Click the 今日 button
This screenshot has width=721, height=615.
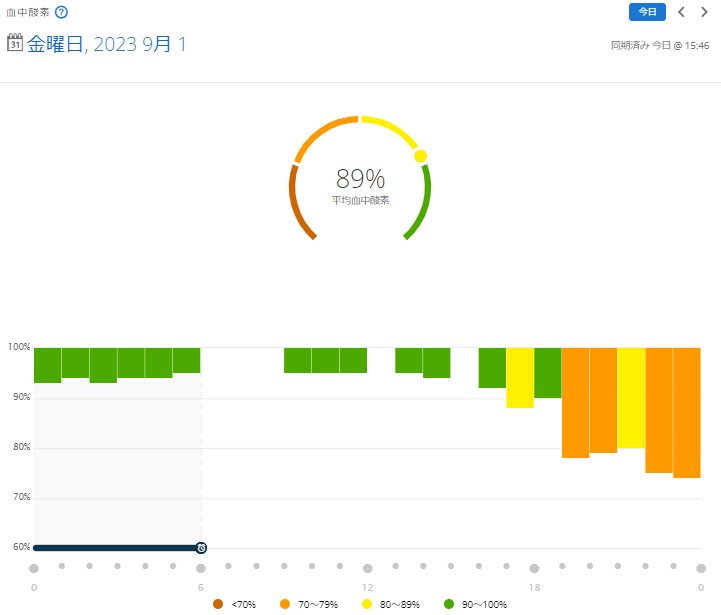point(647,12)
